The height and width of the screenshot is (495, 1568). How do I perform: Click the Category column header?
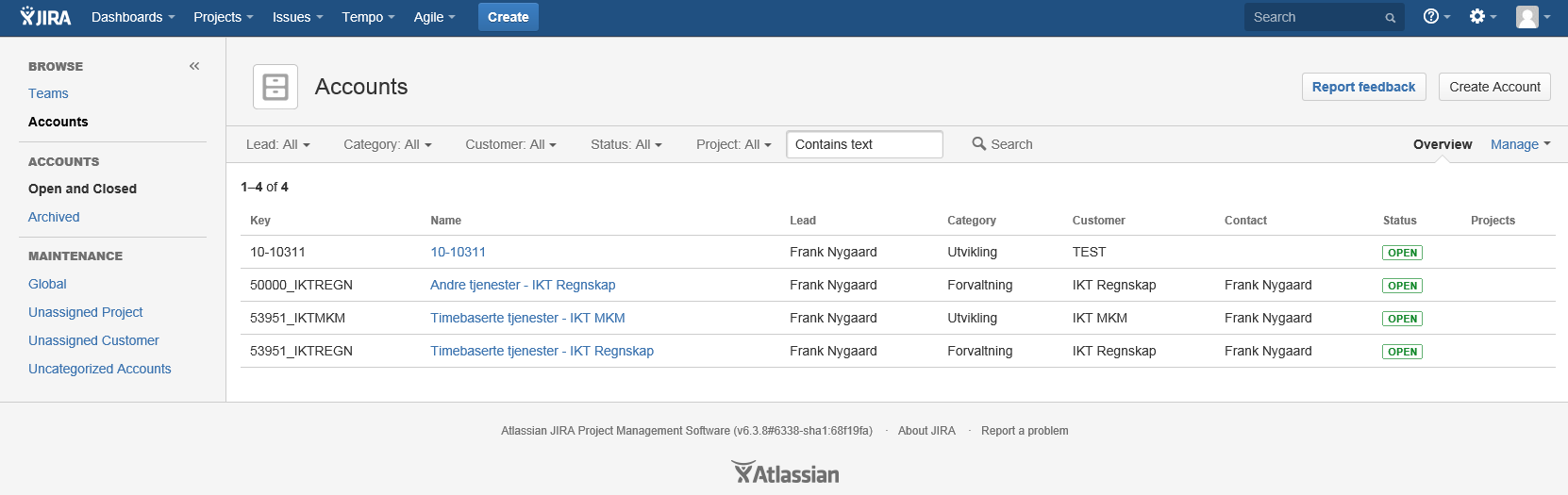[x=972, y=221]
